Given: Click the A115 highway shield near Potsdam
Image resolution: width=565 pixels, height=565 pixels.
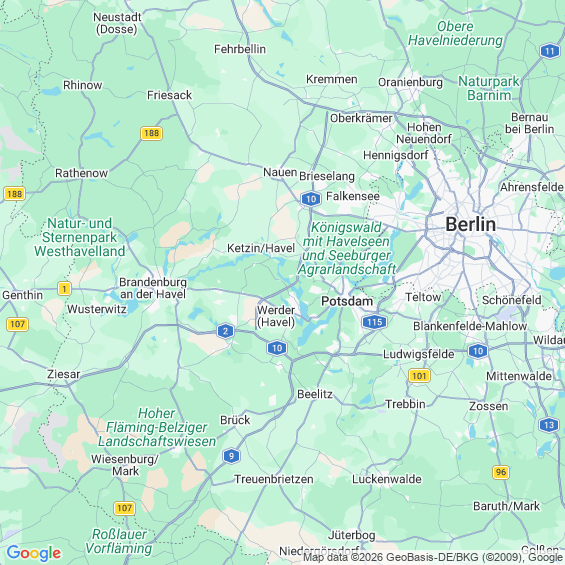Looking at the screenshot, I should tap(374, 322).
